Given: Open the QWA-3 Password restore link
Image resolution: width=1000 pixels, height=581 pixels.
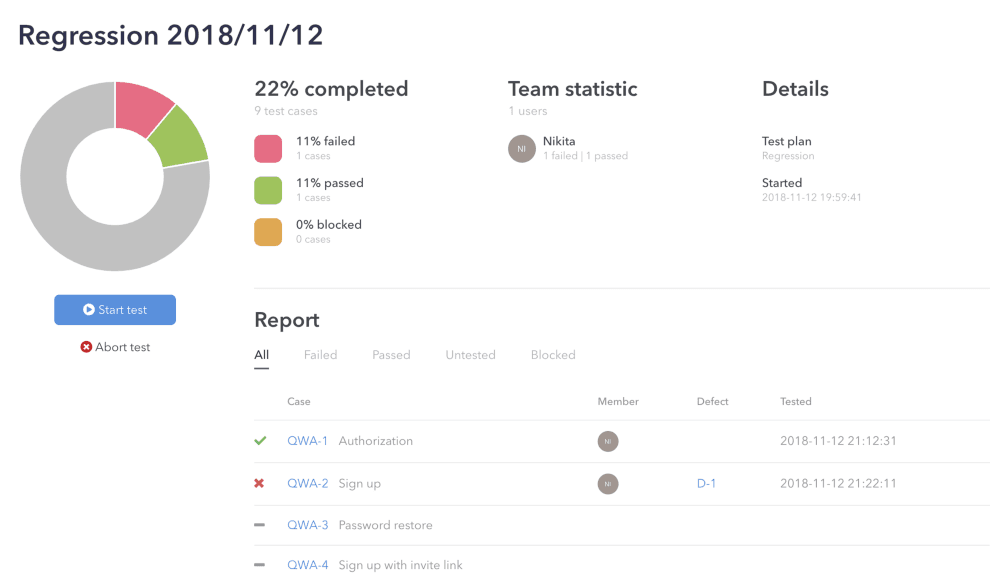Looking at the screenshot, I should click(x=307, y=525).
